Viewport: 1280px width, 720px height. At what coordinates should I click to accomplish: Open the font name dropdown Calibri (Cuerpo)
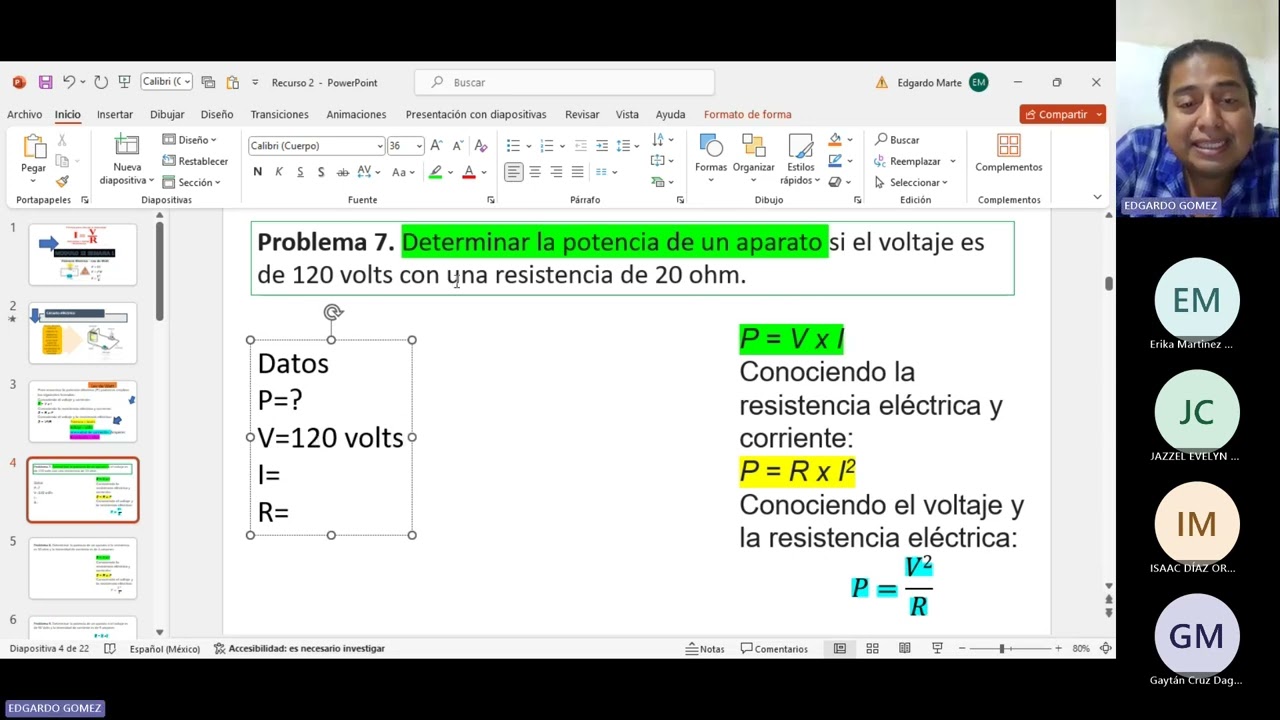(380, 146)
